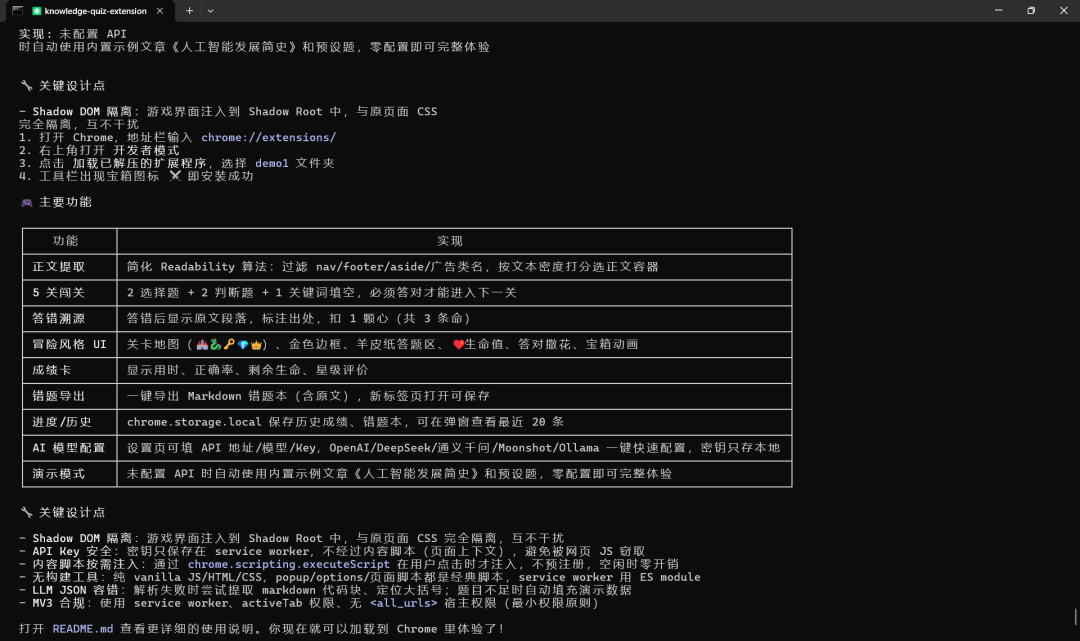The height and width of the screenshot is (641, 1080).
Task: Click the game controller emoji beside 主要功能
Action: coord(27,202)
